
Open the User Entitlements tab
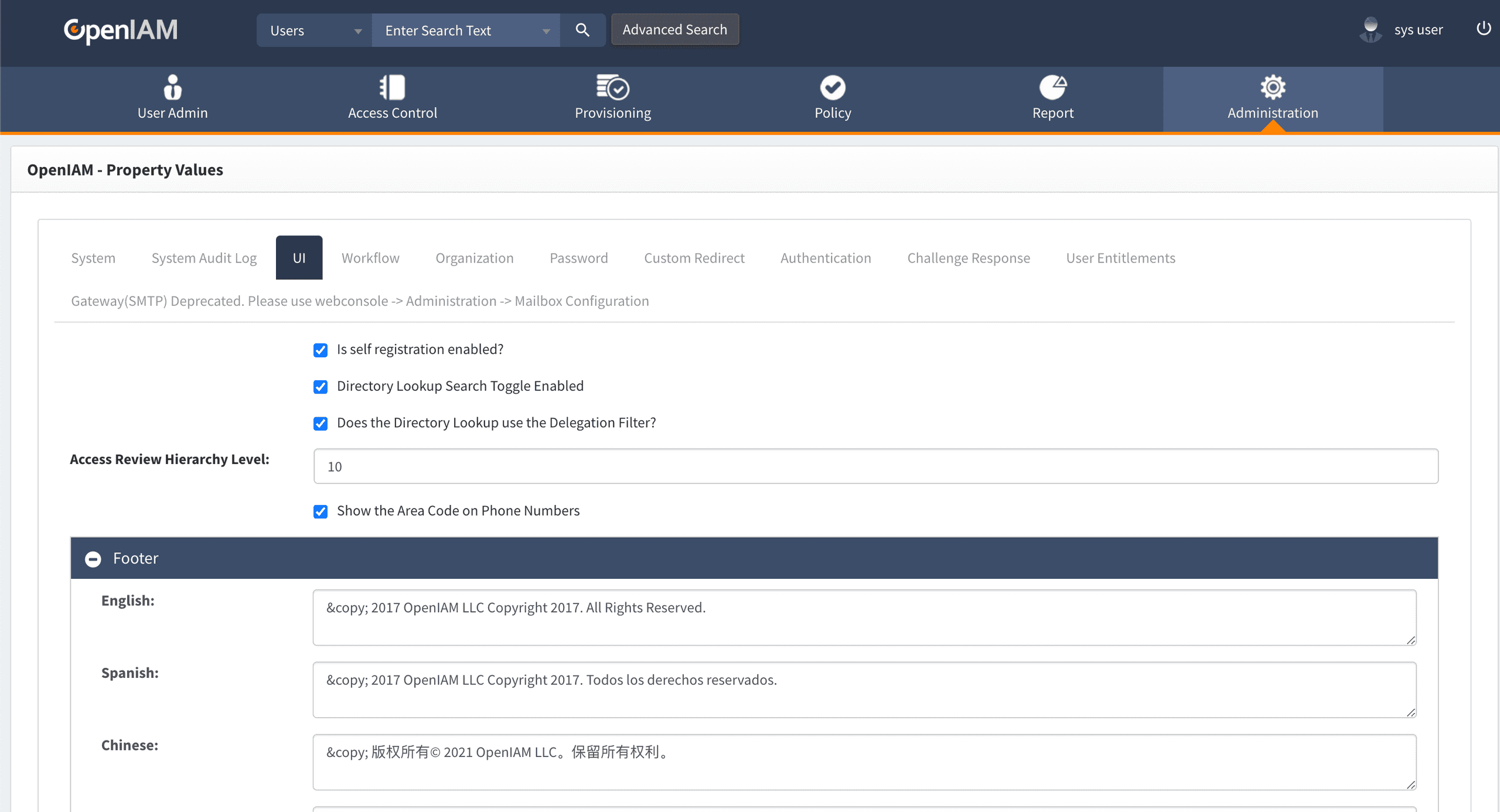click(x=1120, y=258)
